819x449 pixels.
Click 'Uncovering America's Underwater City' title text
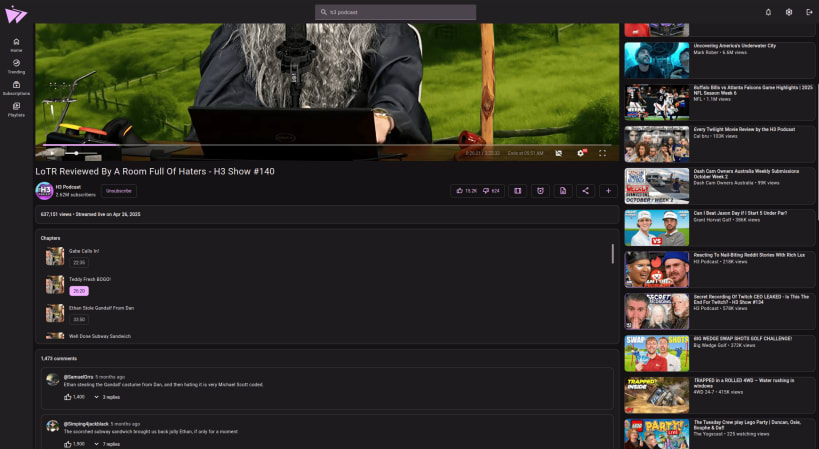pyautogui.click(x=734, y=46)
